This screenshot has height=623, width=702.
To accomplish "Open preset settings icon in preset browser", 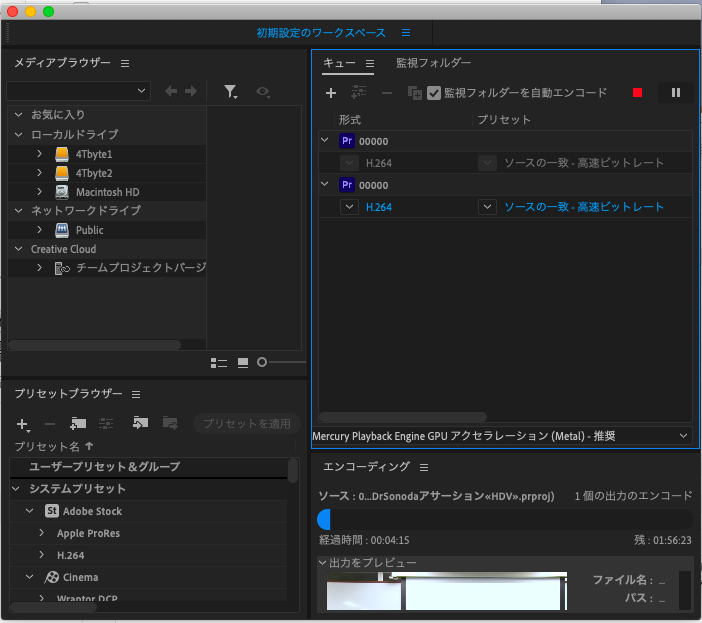I will pos(106,423).
